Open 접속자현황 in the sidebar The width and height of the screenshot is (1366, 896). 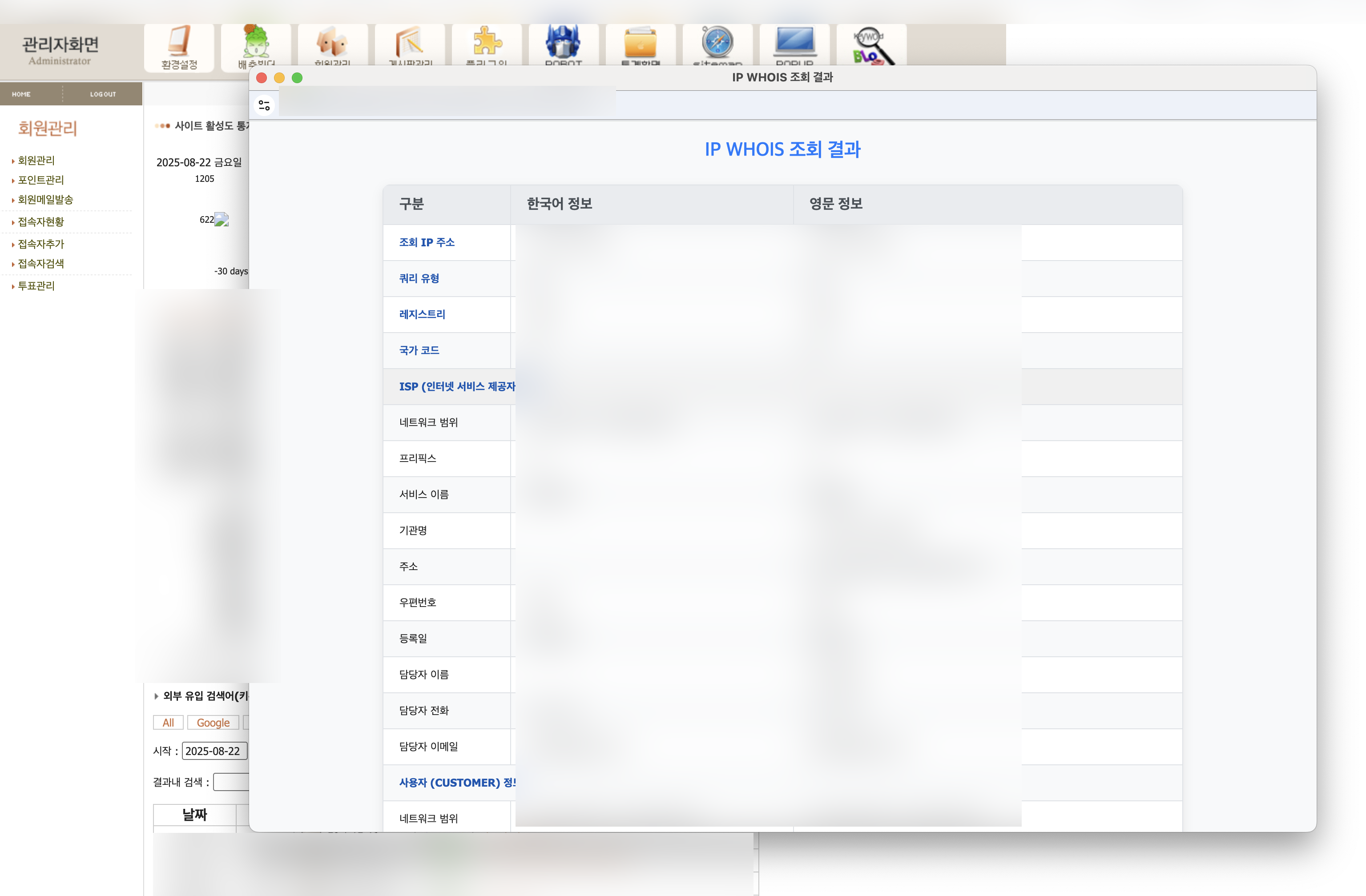click(x=41, y=222)
